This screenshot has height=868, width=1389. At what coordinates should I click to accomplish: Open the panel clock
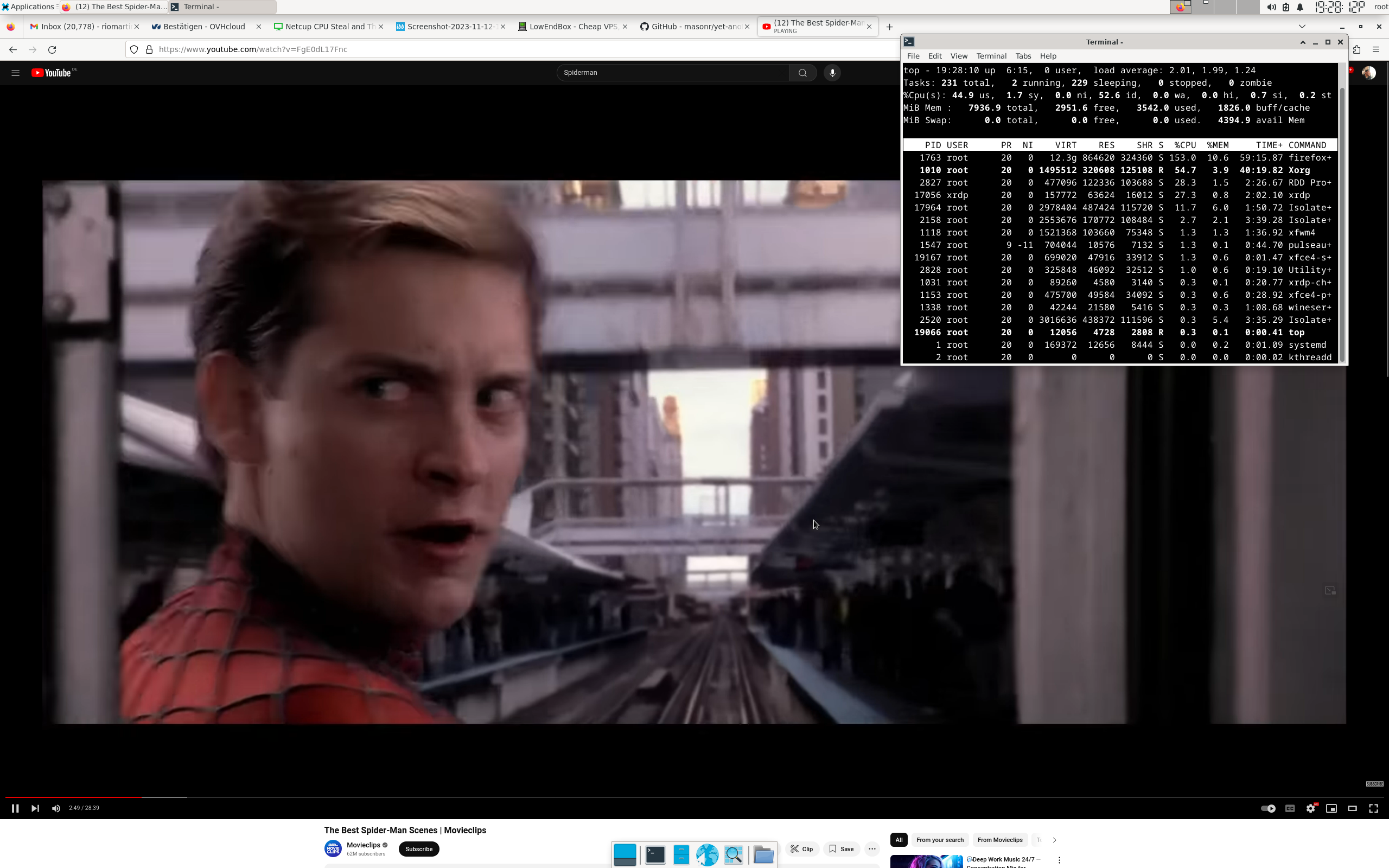click(1340, 7)
